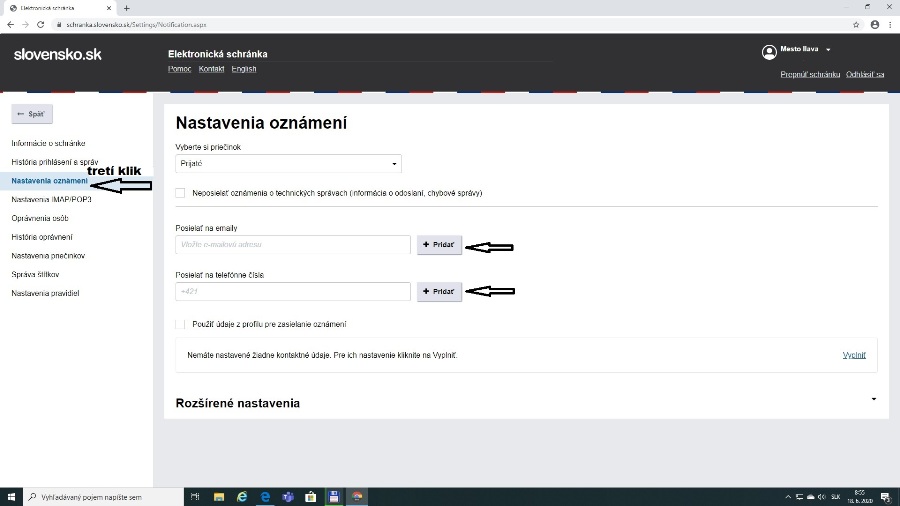Open the Mesto Ilava account dropdown arrow

828,50
